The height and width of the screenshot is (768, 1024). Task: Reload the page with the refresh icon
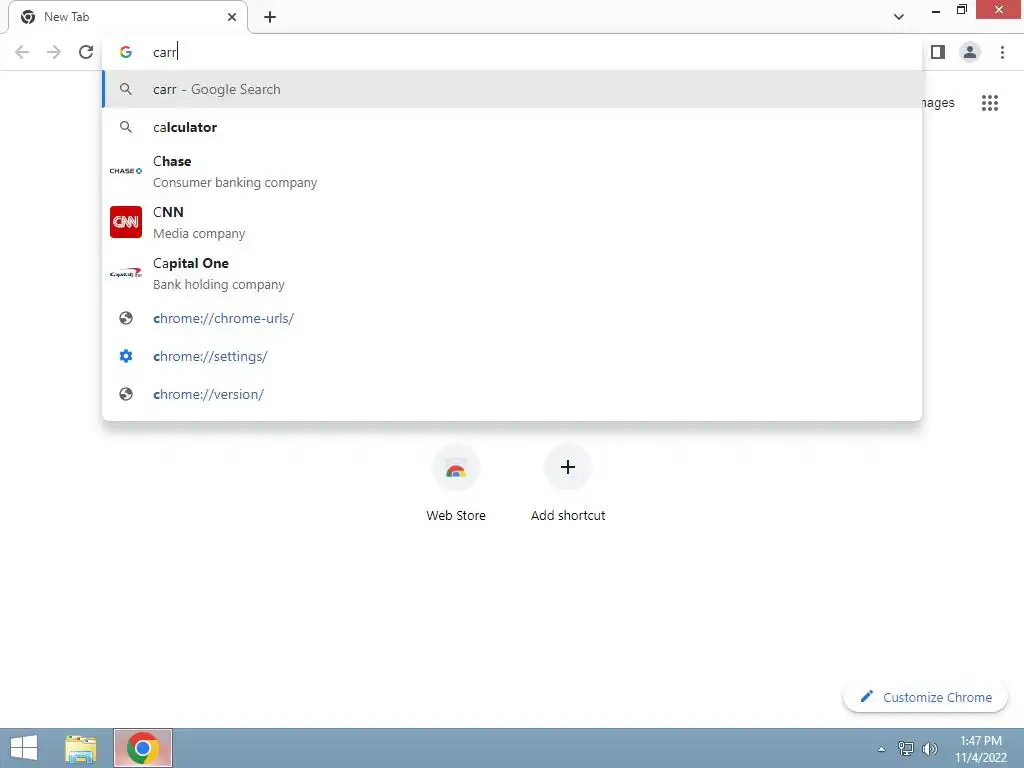point(86,52)
